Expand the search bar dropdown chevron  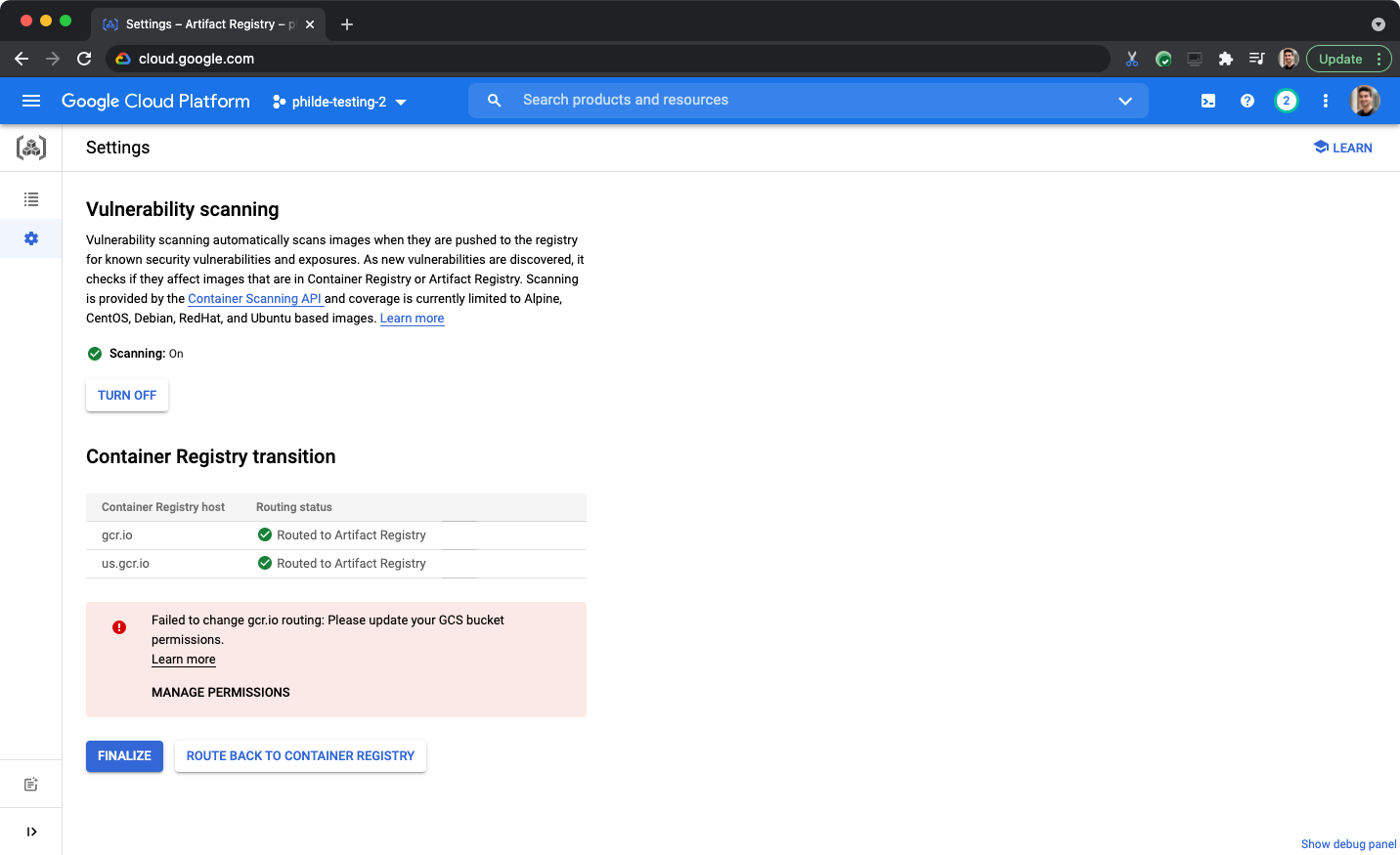(x=1125, y=101)
